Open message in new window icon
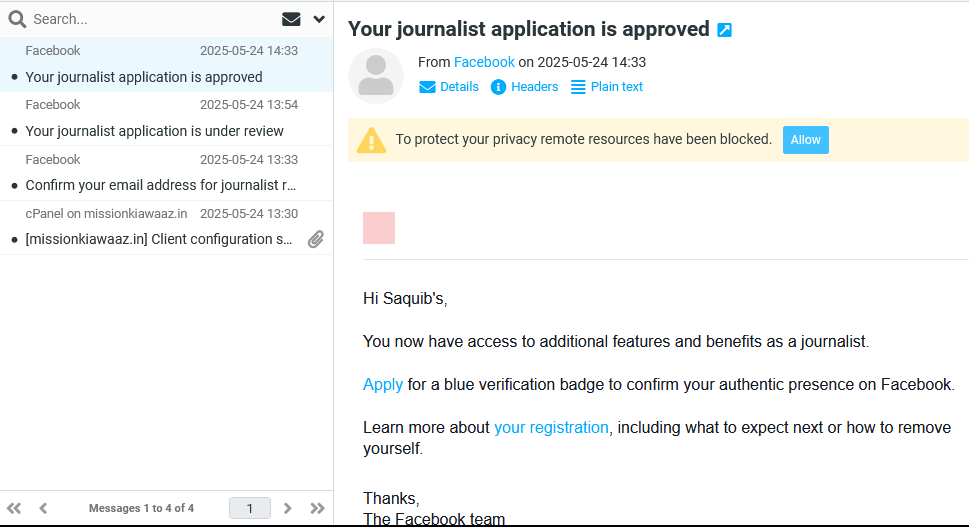 pyautogui.click(x=724, y=30)
